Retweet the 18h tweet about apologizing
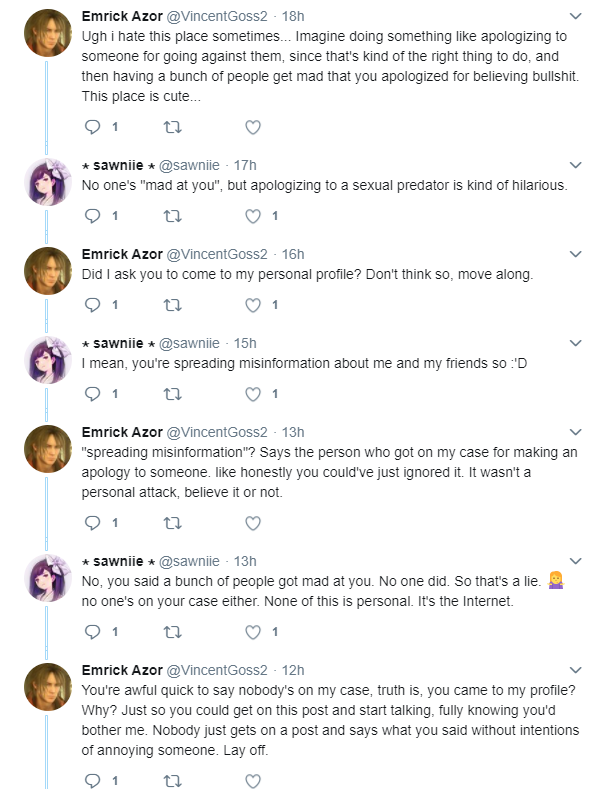This screenshot has width=602, height=789. coord(173,127)
